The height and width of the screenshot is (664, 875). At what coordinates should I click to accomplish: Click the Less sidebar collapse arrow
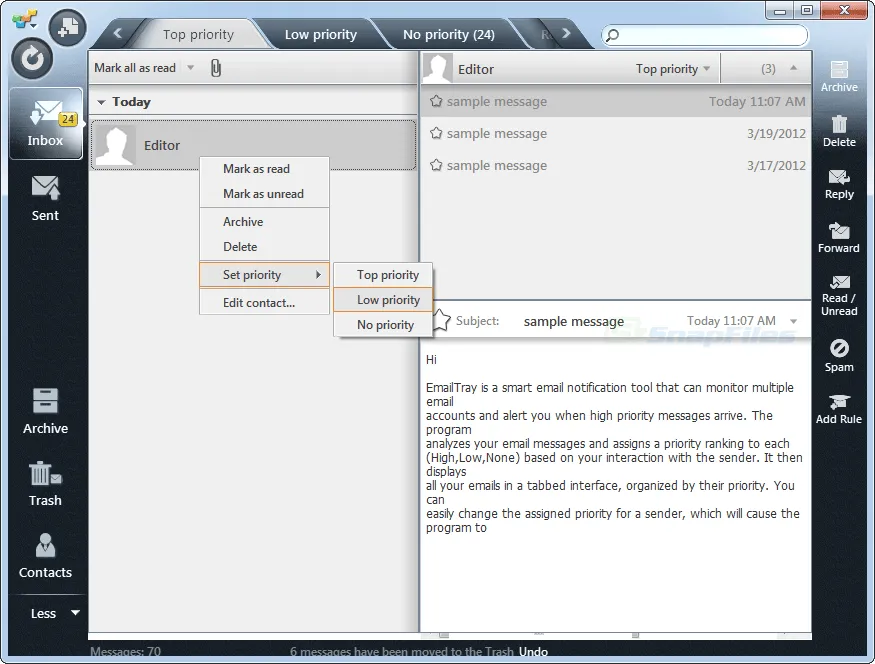coord(75,613)
